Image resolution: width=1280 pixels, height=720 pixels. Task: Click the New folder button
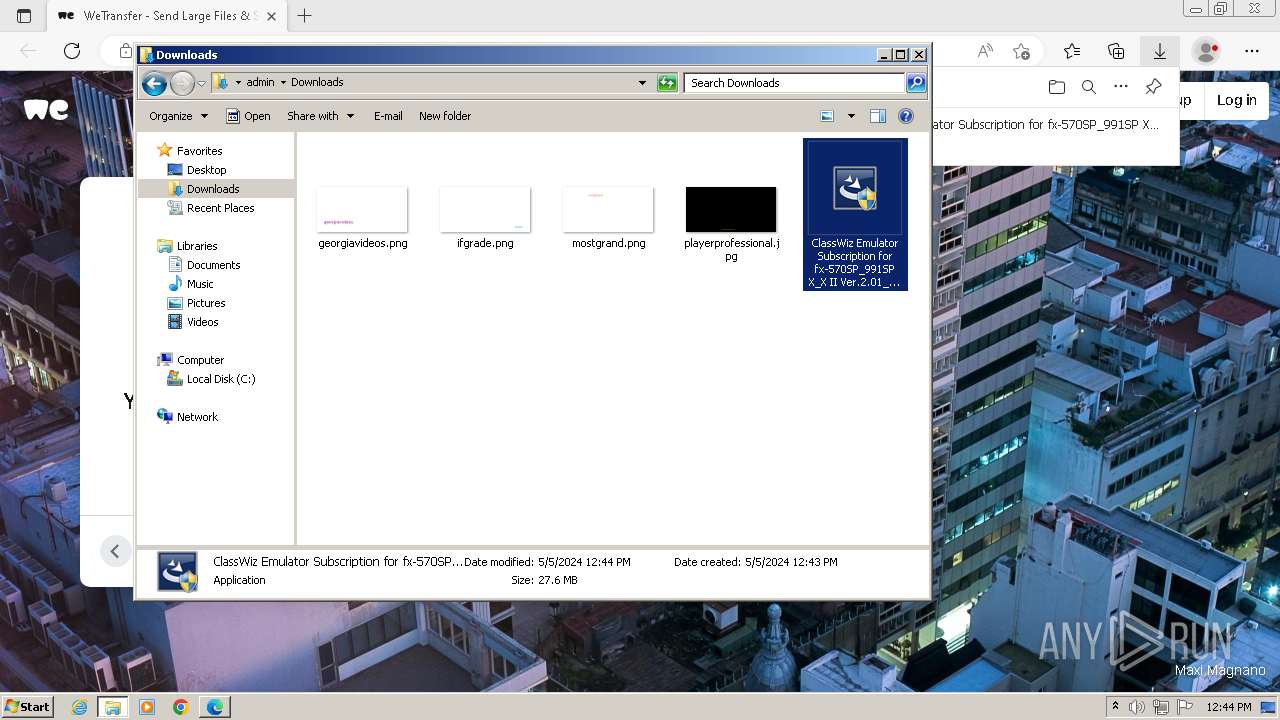click(445, 116)
